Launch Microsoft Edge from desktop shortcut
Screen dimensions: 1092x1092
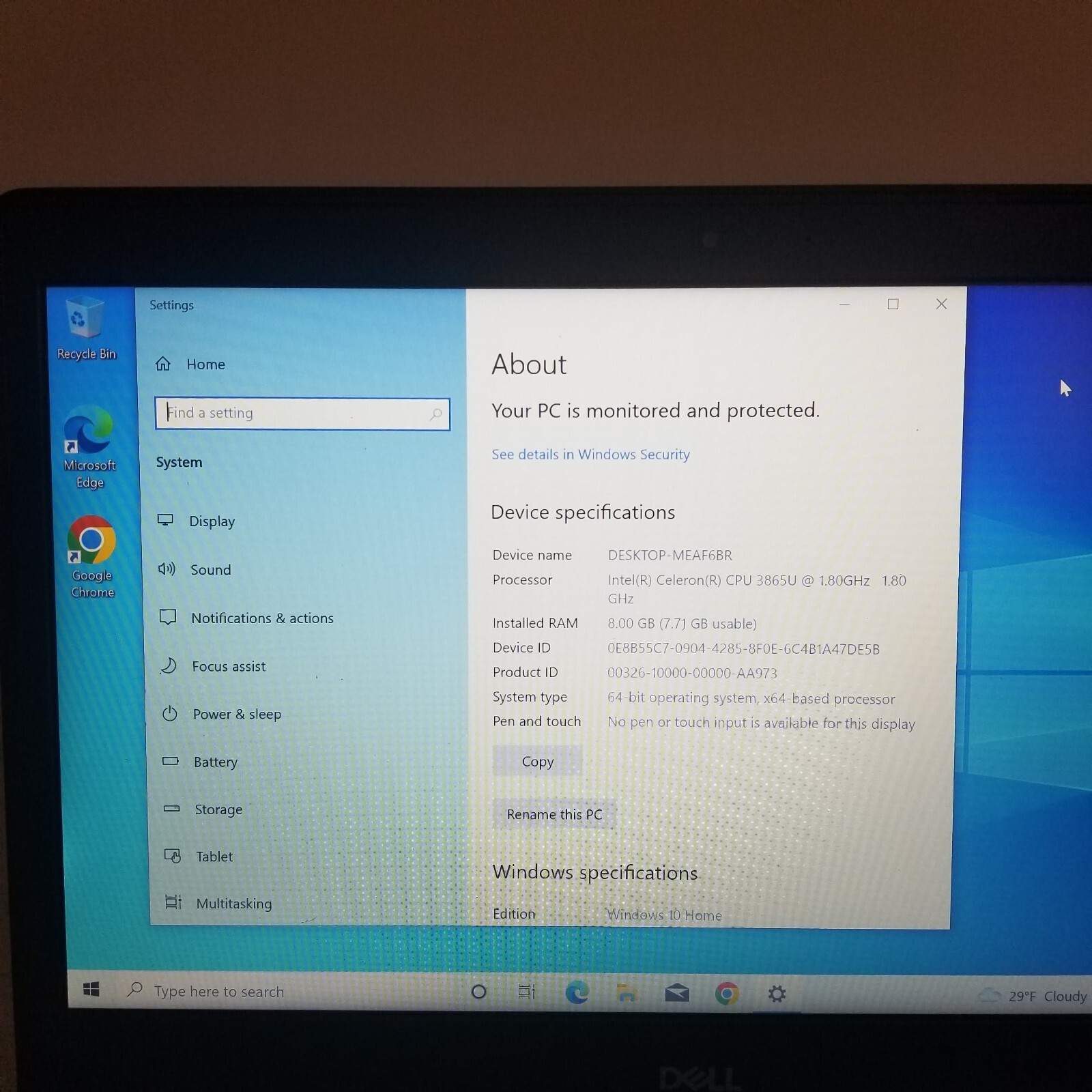(89, 447)
